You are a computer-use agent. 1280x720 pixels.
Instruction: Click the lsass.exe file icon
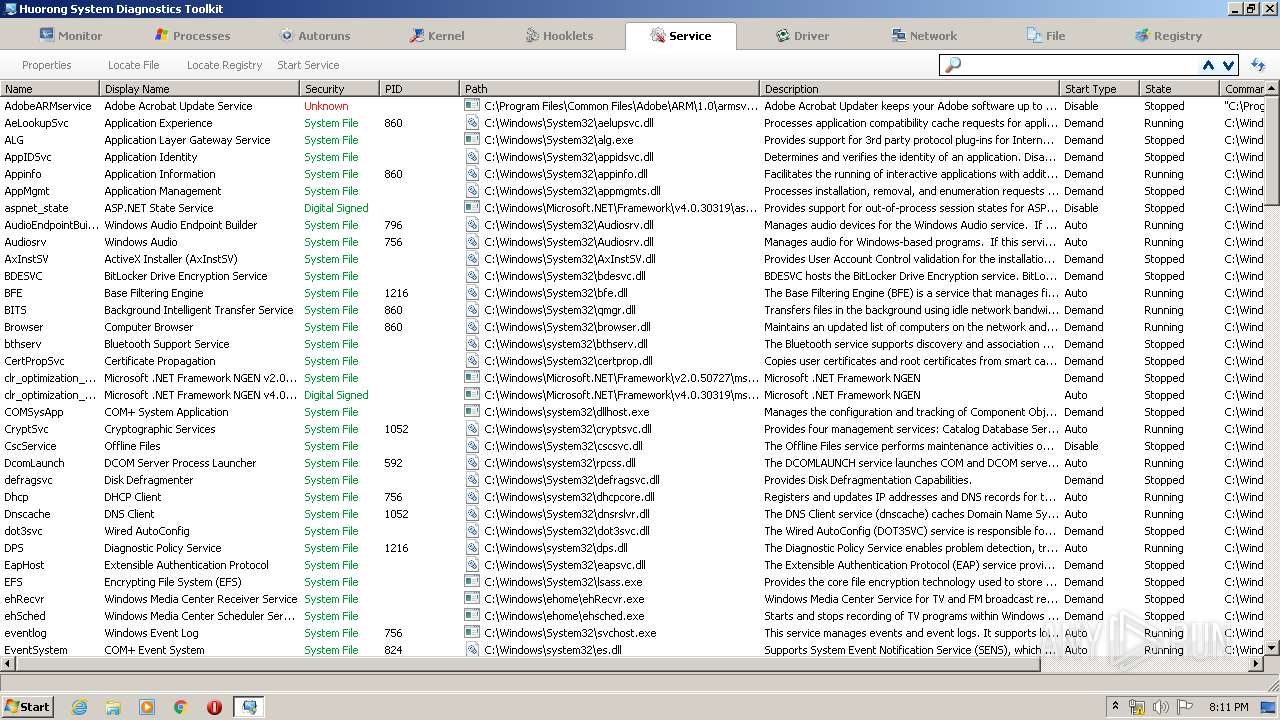(472, 582)
